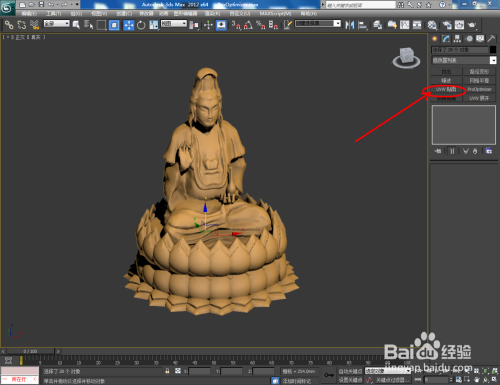The width and height of the screenshot is (500, 385).
Task: Open the Render Setup icon
Action: pos(447,25)
